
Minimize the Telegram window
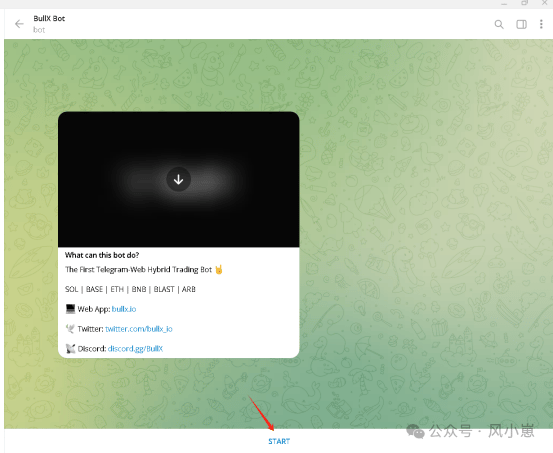click(x=504, y=4)
